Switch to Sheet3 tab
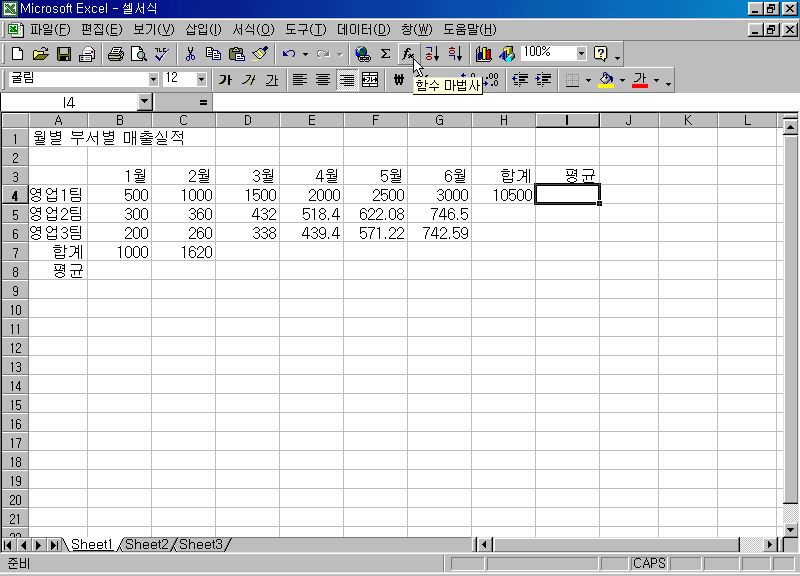This screenshot has width=800, height=576. [x=201, y=544]
